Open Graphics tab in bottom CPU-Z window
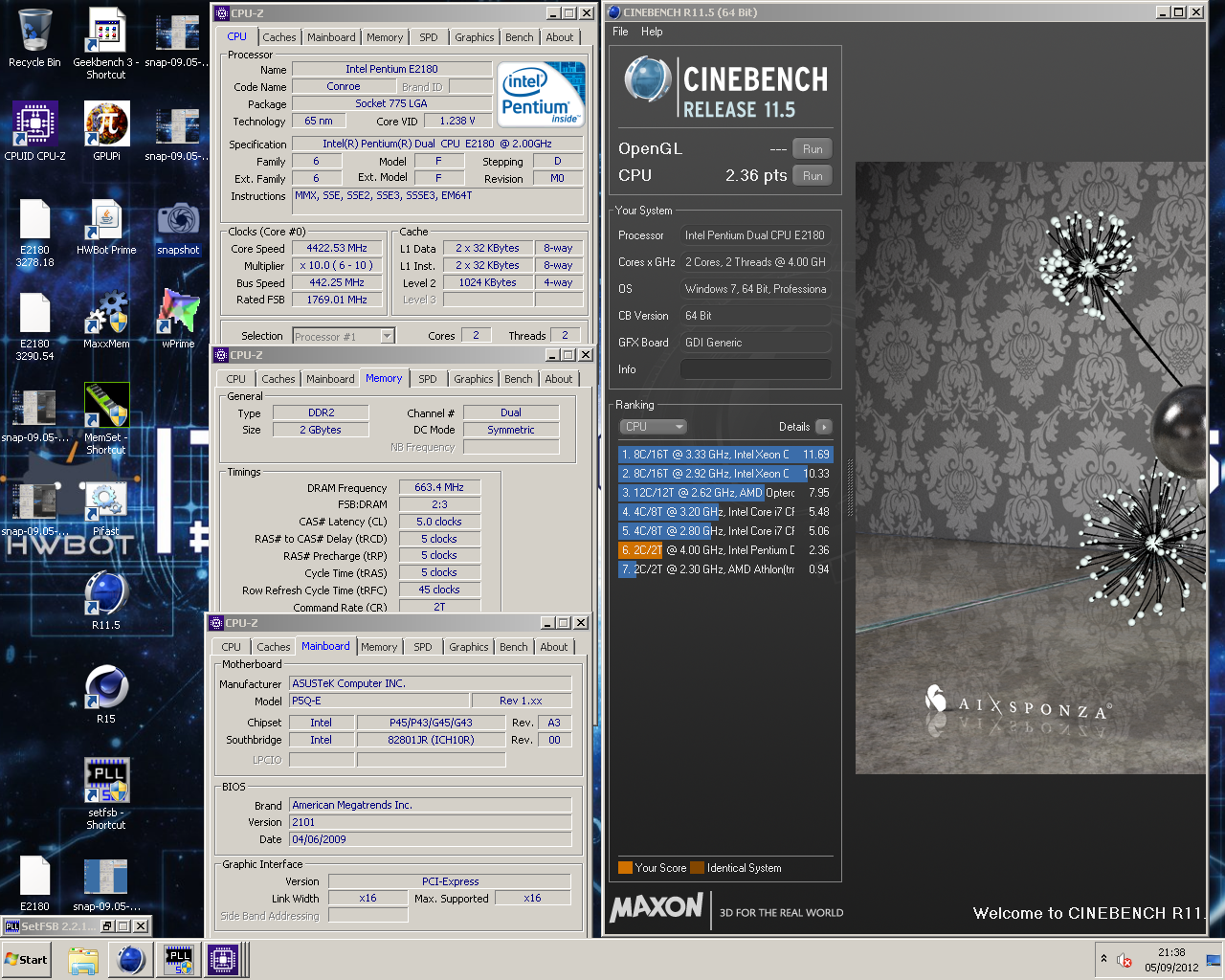Viewport: 1225px width, 980px height. coord(469,647)
